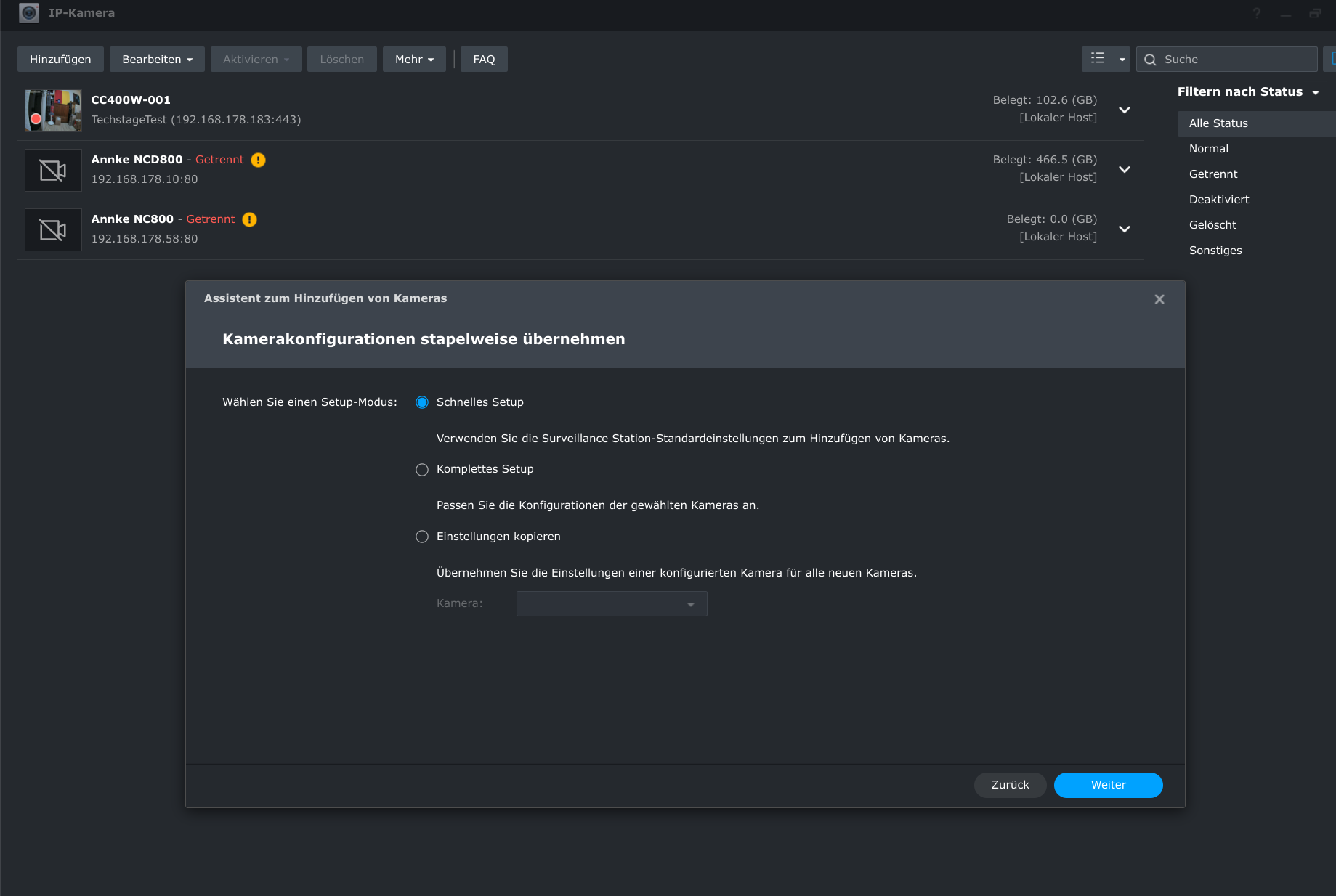Open the view mode dropdown arrow
This screenshot has height=896, width=1336.
tap(1122, 60)
